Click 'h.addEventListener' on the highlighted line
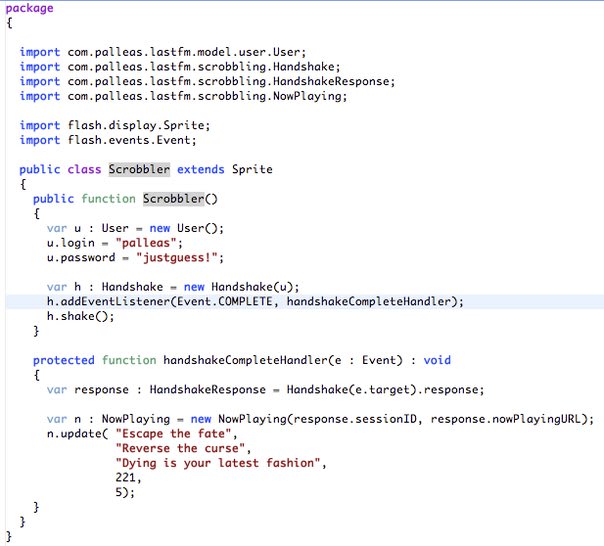The image size is (604, 546). click(x=108, y=301)
